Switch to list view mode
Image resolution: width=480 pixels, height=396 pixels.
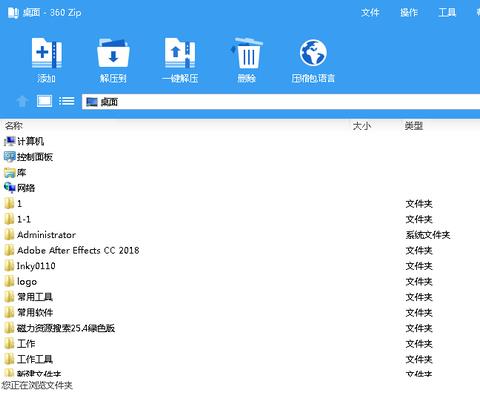(66, 101)
